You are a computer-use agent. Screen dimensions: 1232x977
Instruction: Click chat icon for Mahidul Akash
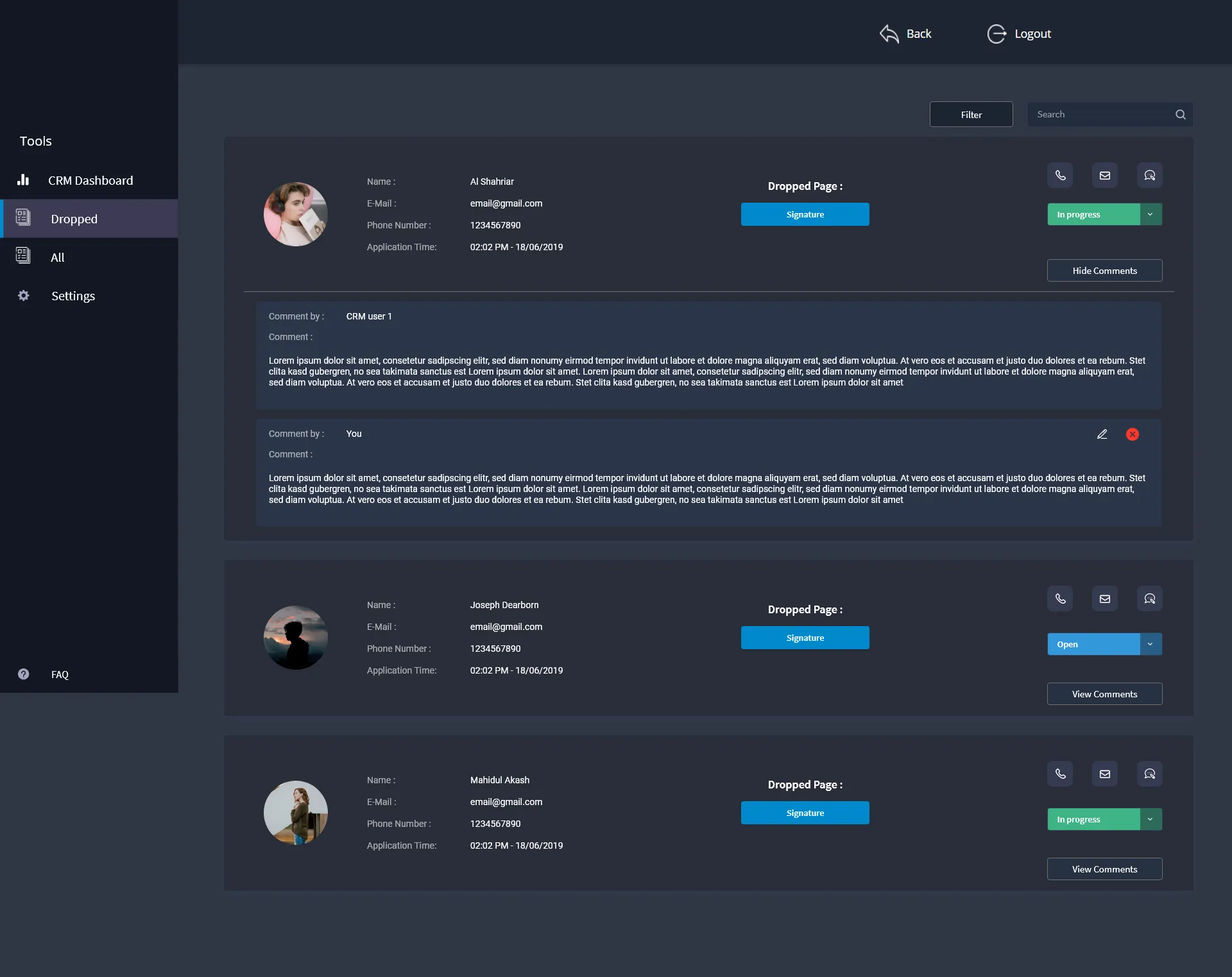point(1149,774)
